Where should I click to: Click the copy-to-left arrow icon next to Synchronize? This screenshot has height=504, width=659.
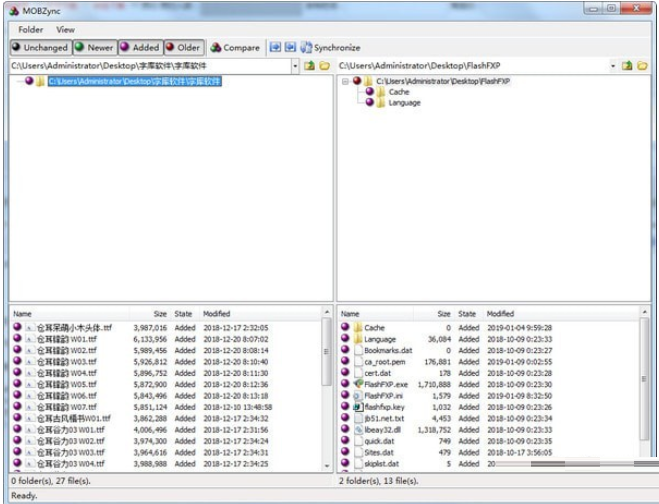point(290,47)
